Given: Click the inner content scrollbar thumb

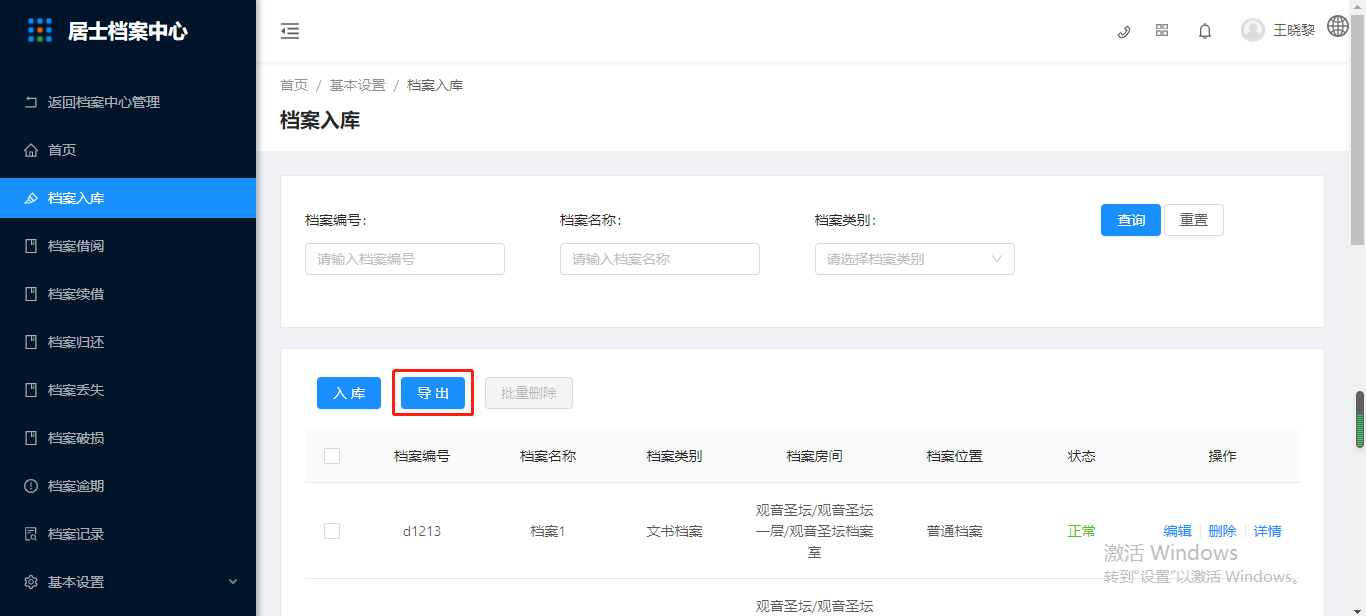Looking at the screenshot, I should 1360,419.
